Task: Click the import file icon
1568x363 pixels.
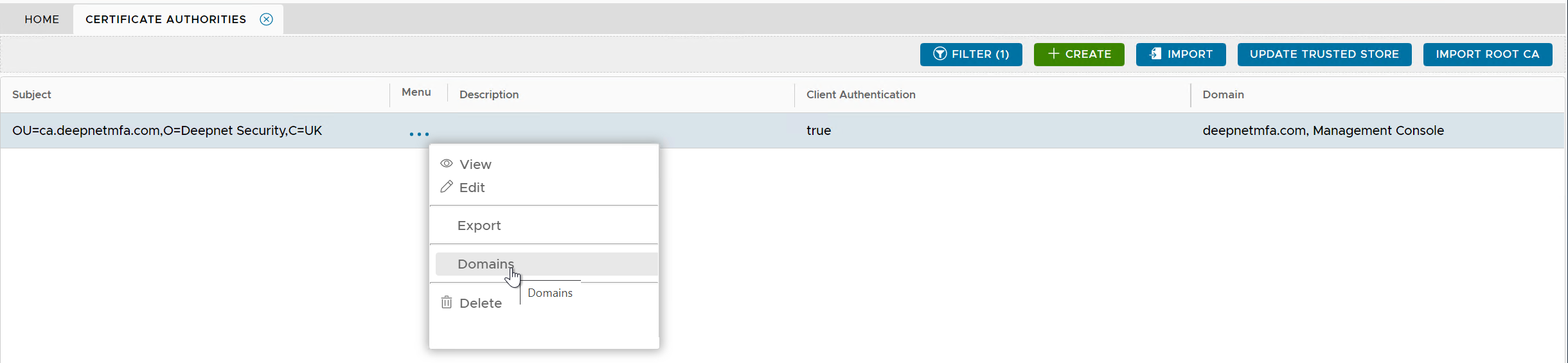Action: coord(1155,54)
